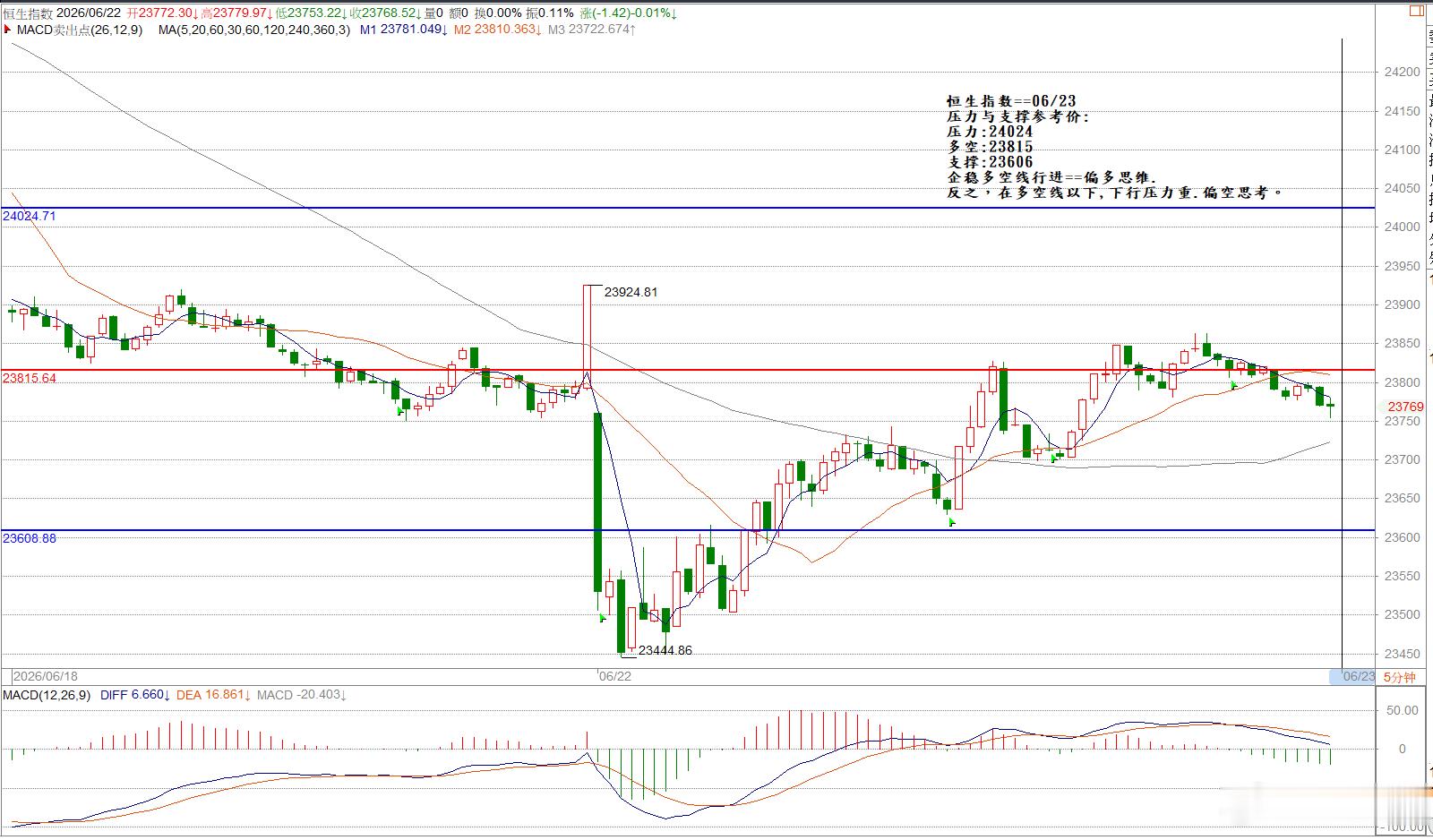
Task: Click the red triangle beside MACD卖出点
Action: (x=8, y=30)
